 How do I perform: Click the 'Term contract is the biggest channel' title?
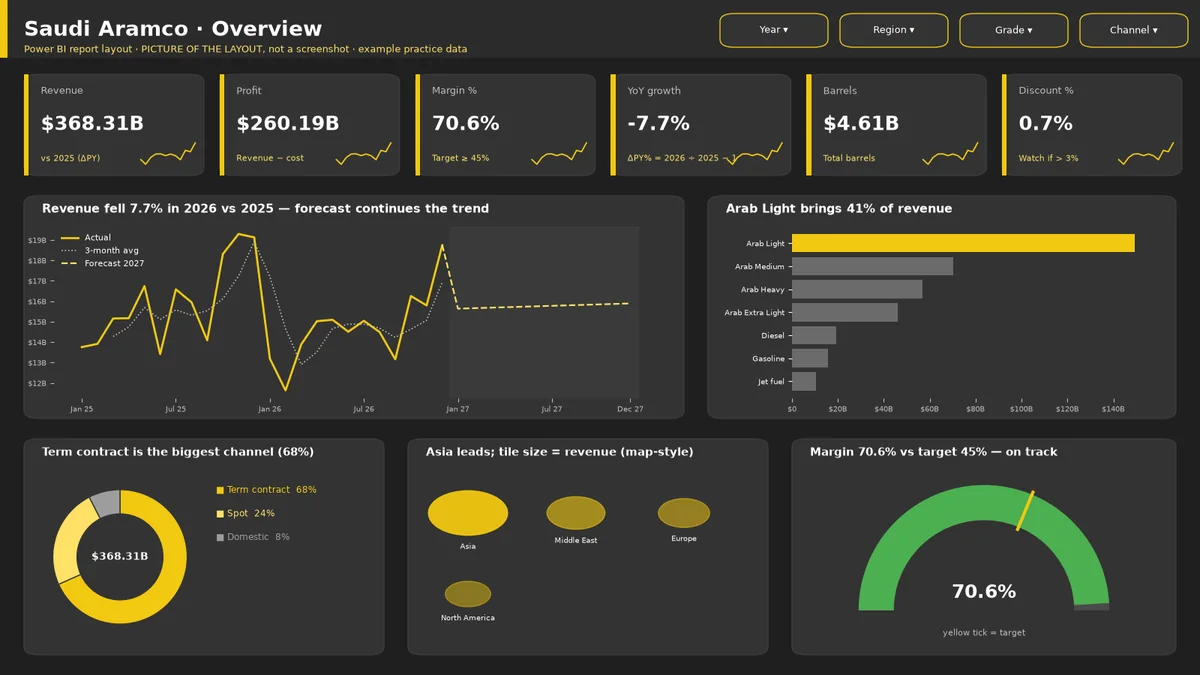(178, 452)
